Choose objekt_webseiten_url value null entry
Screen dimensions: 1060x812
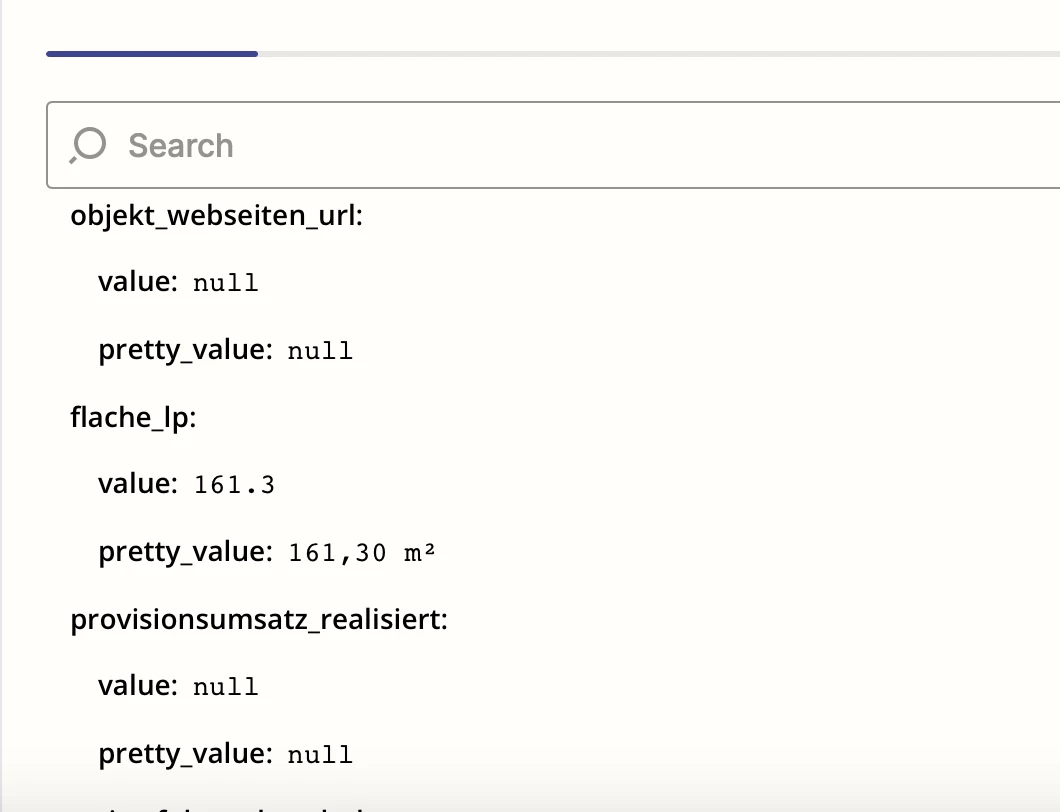click(178, 282)
